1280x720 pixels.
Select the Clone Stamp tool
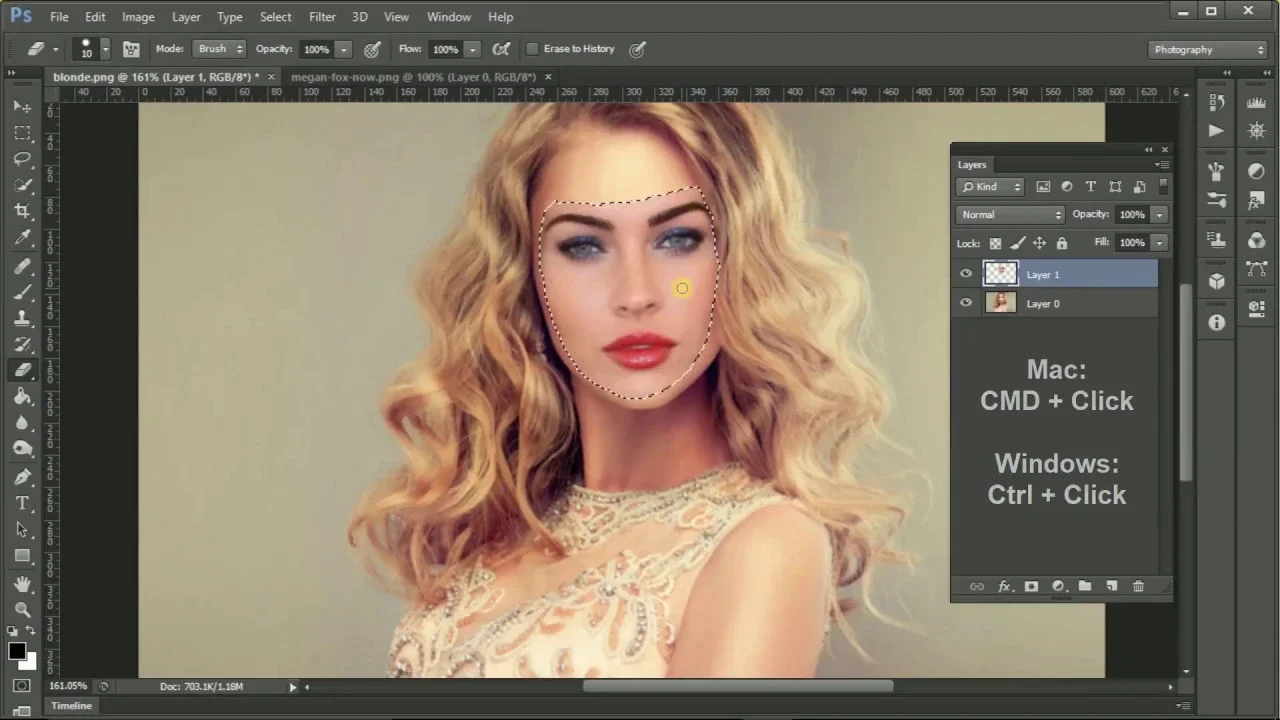22,318
